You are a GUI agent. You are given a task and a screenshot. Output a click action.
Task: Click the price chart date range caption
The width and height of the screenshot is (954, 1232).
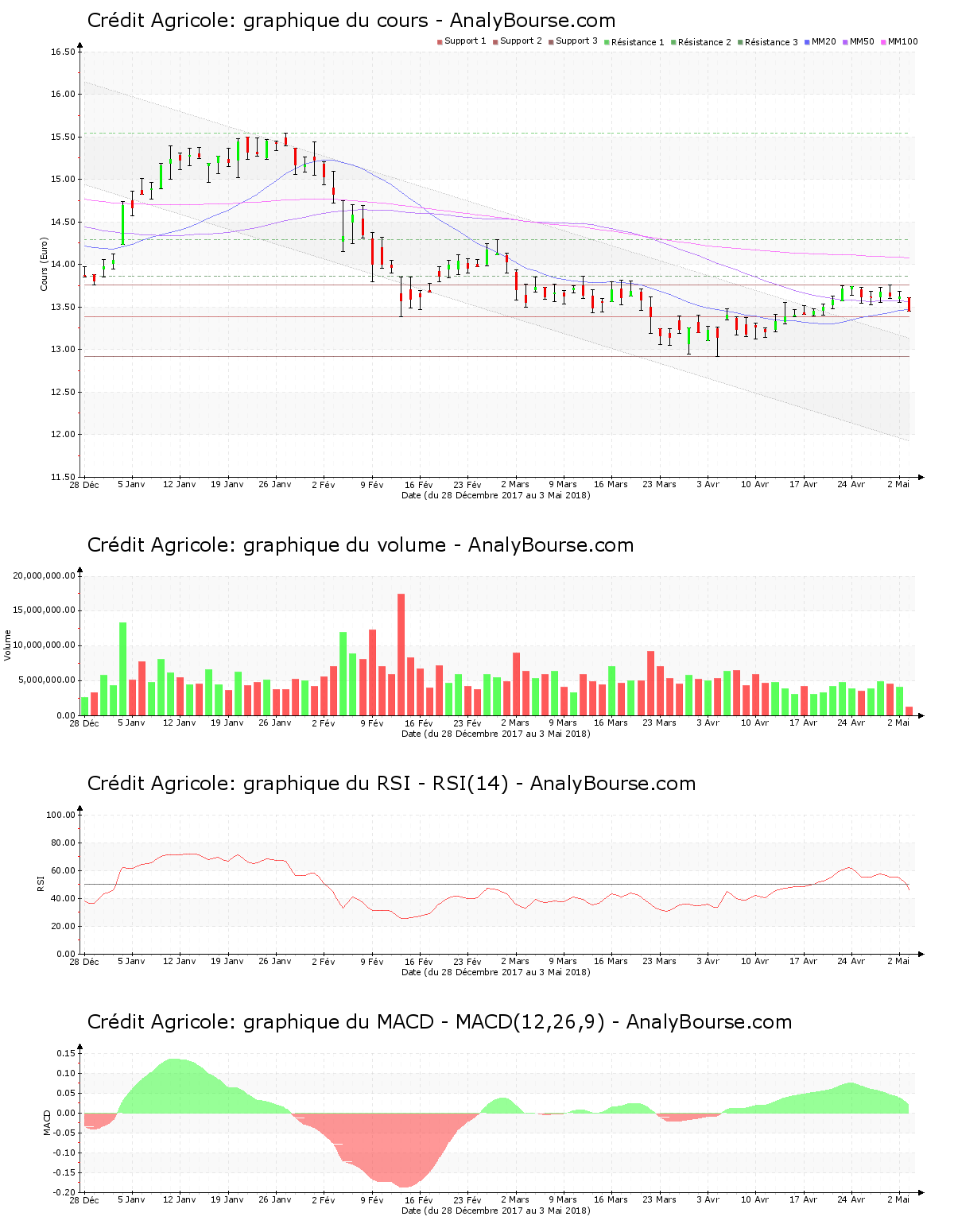click(496, 495)
